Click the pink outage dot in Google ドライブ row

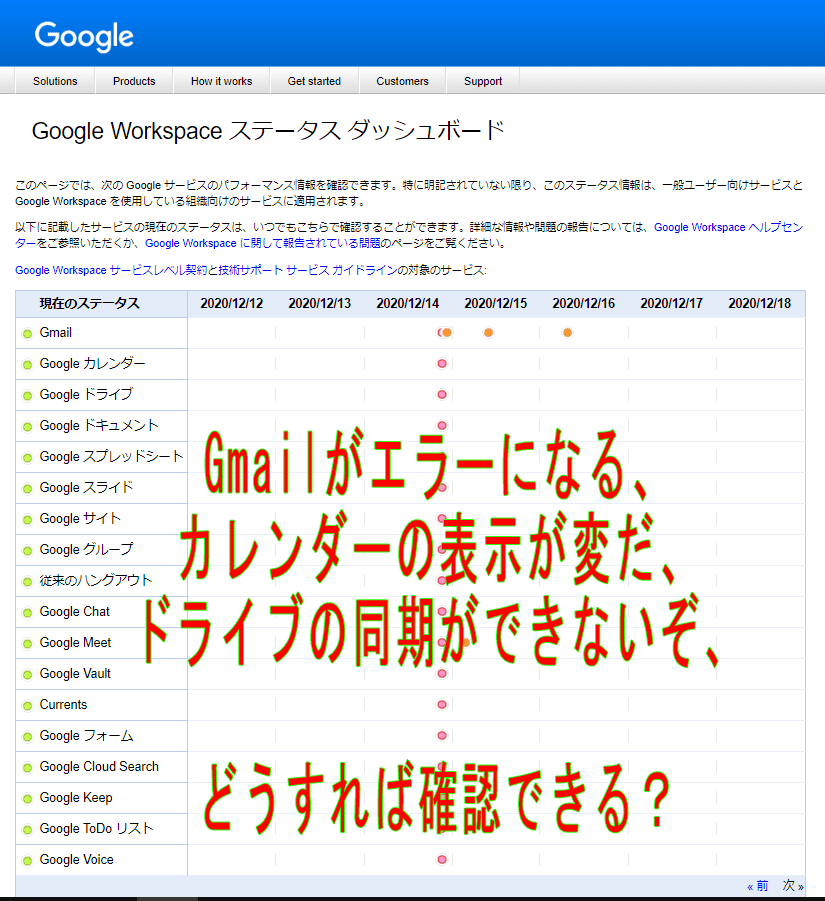pyautogui.click(x=441, y=395)
